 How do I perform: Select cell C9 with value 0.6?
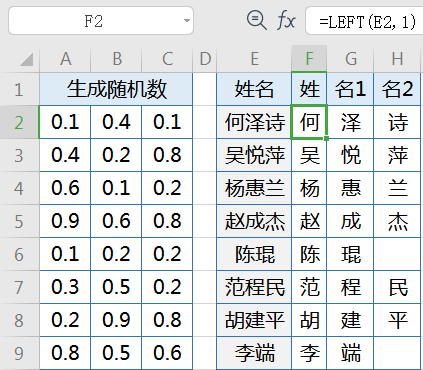tap(167, 353)
